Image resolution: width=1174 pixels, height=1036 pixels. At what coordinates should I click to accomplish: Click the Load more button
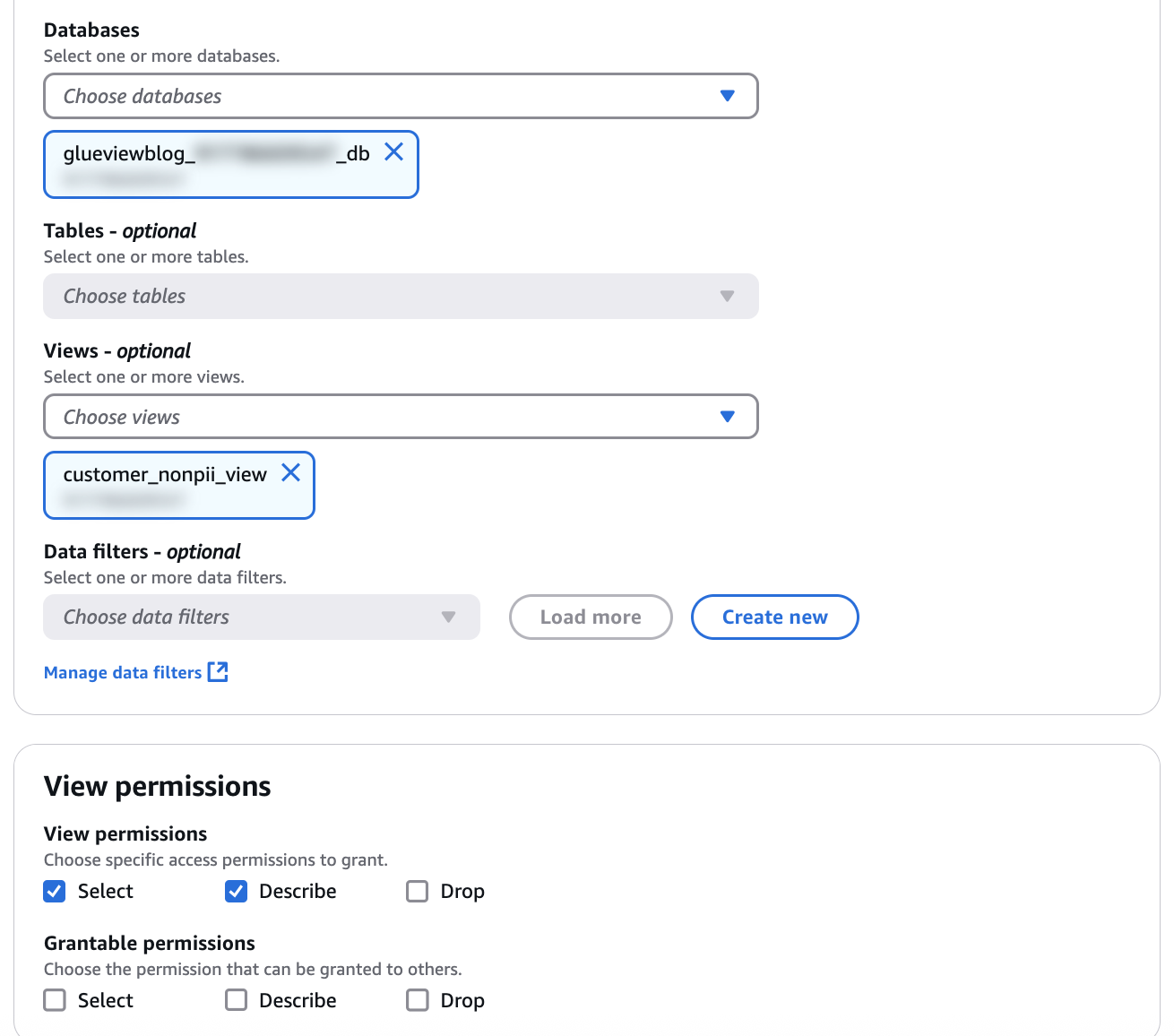coord(591,617)
